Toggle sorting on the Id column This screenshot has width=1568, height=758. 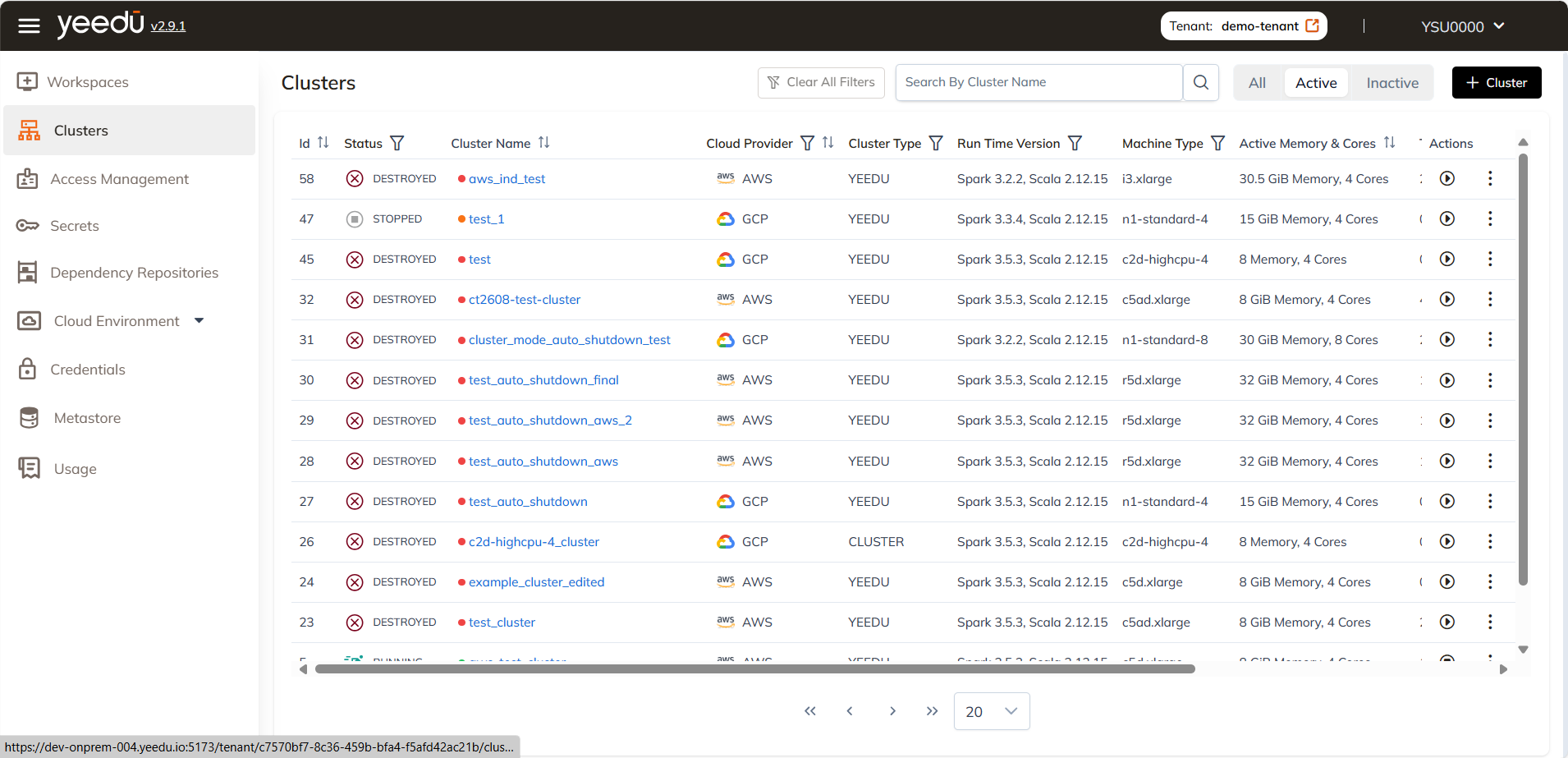pyautogui.click(x=323, y=142)
